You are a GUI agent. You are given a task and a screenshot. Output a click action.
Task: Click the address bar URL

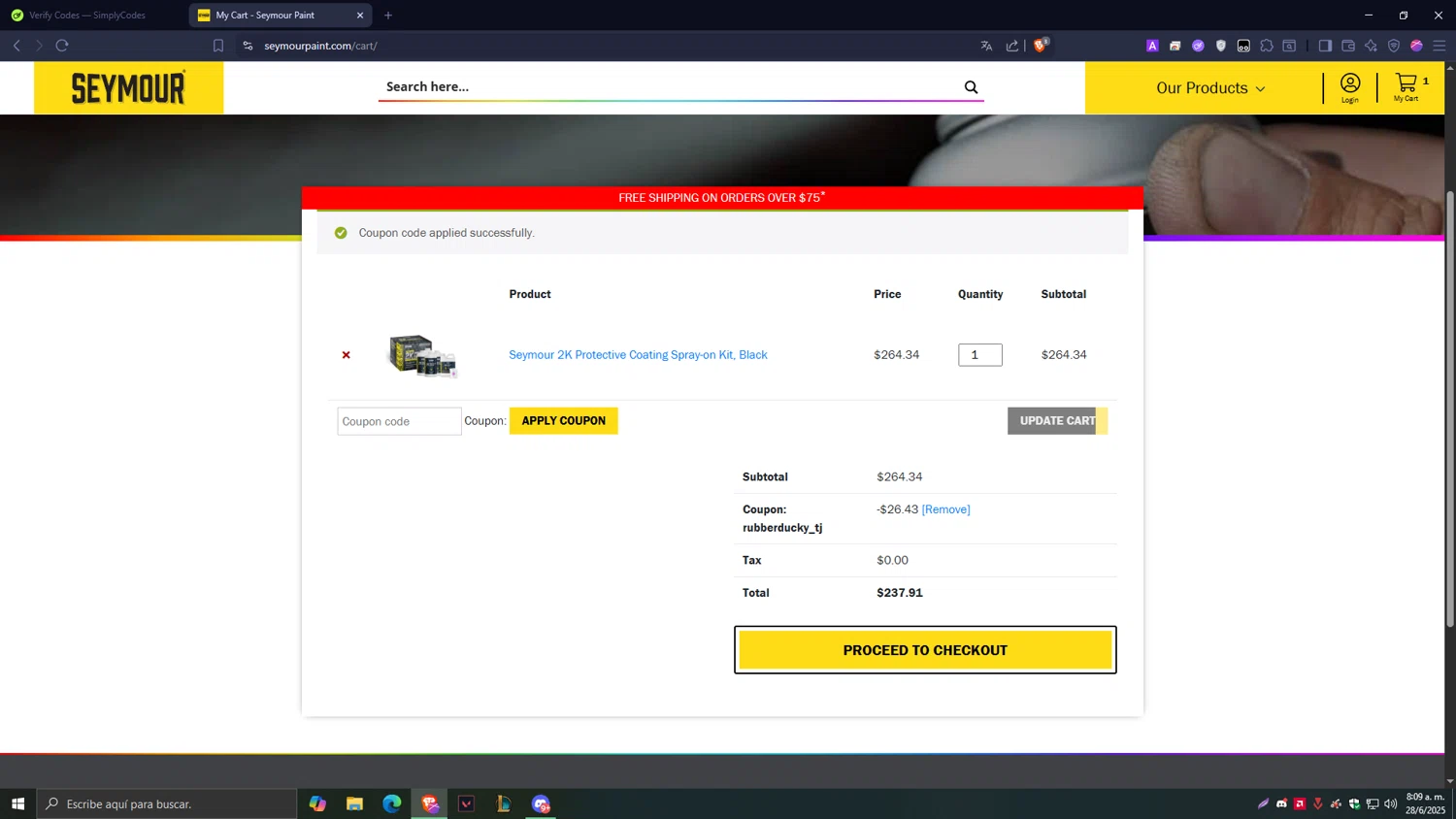[320, 46]
